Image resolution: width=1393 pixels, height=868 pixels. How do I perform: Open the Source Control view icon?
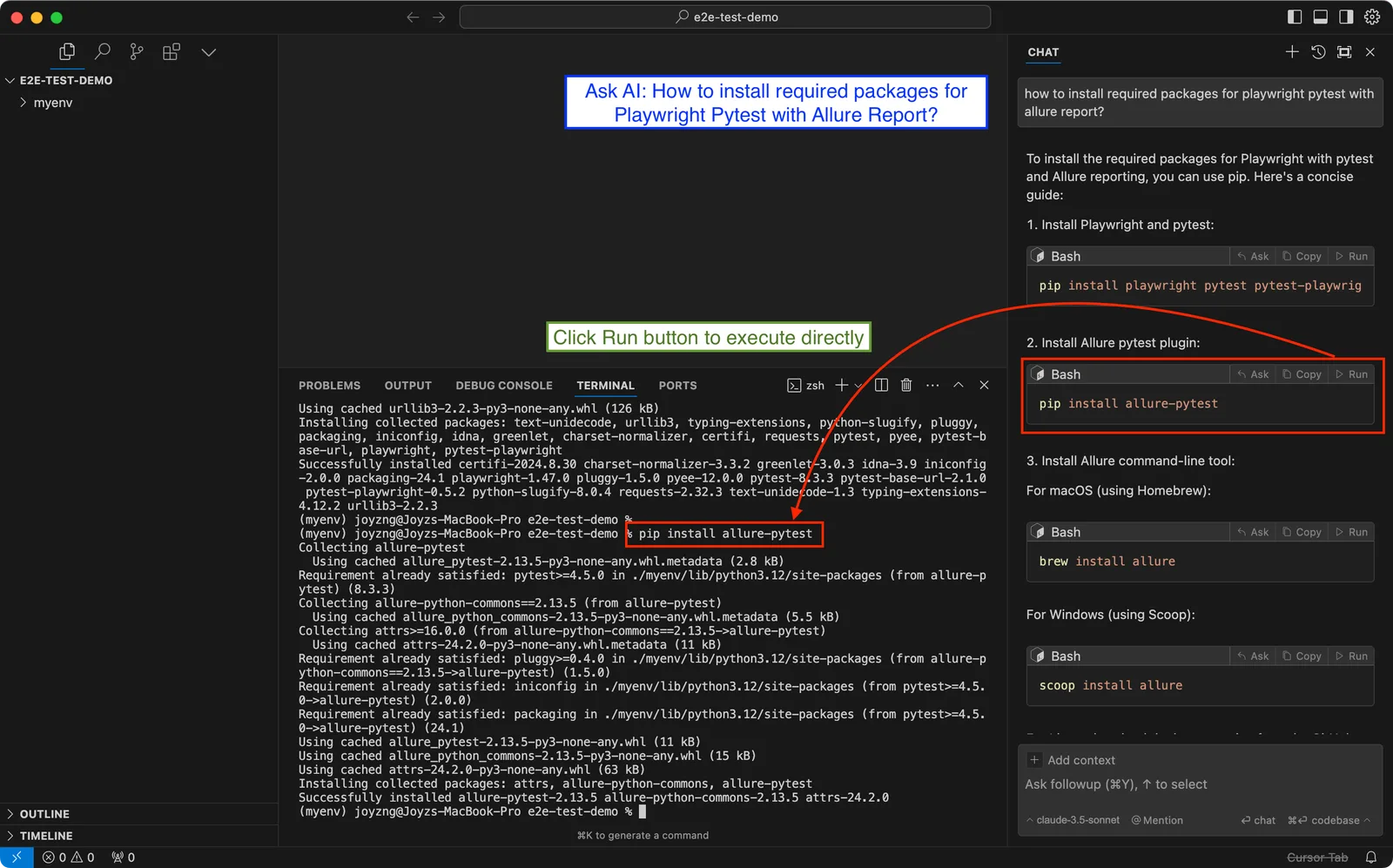(137, 52)
